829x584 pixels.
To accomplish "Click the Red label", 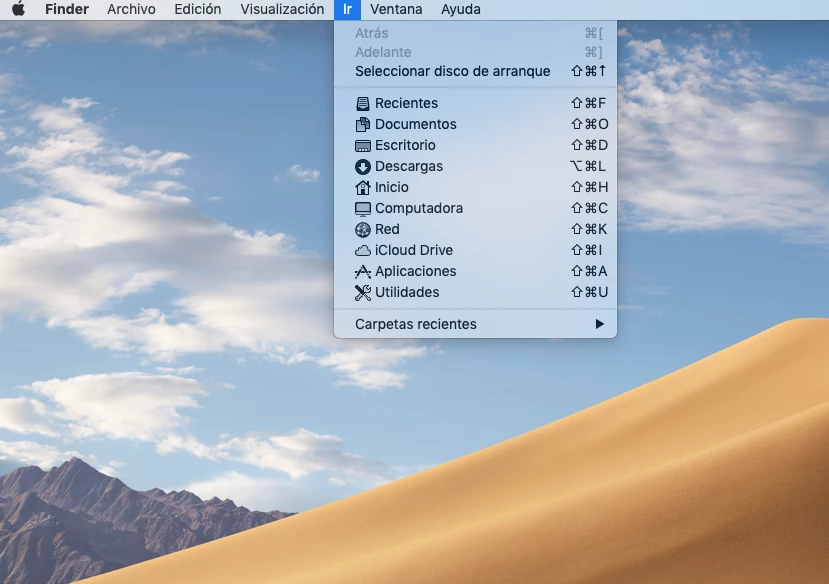I will point(387,229).
